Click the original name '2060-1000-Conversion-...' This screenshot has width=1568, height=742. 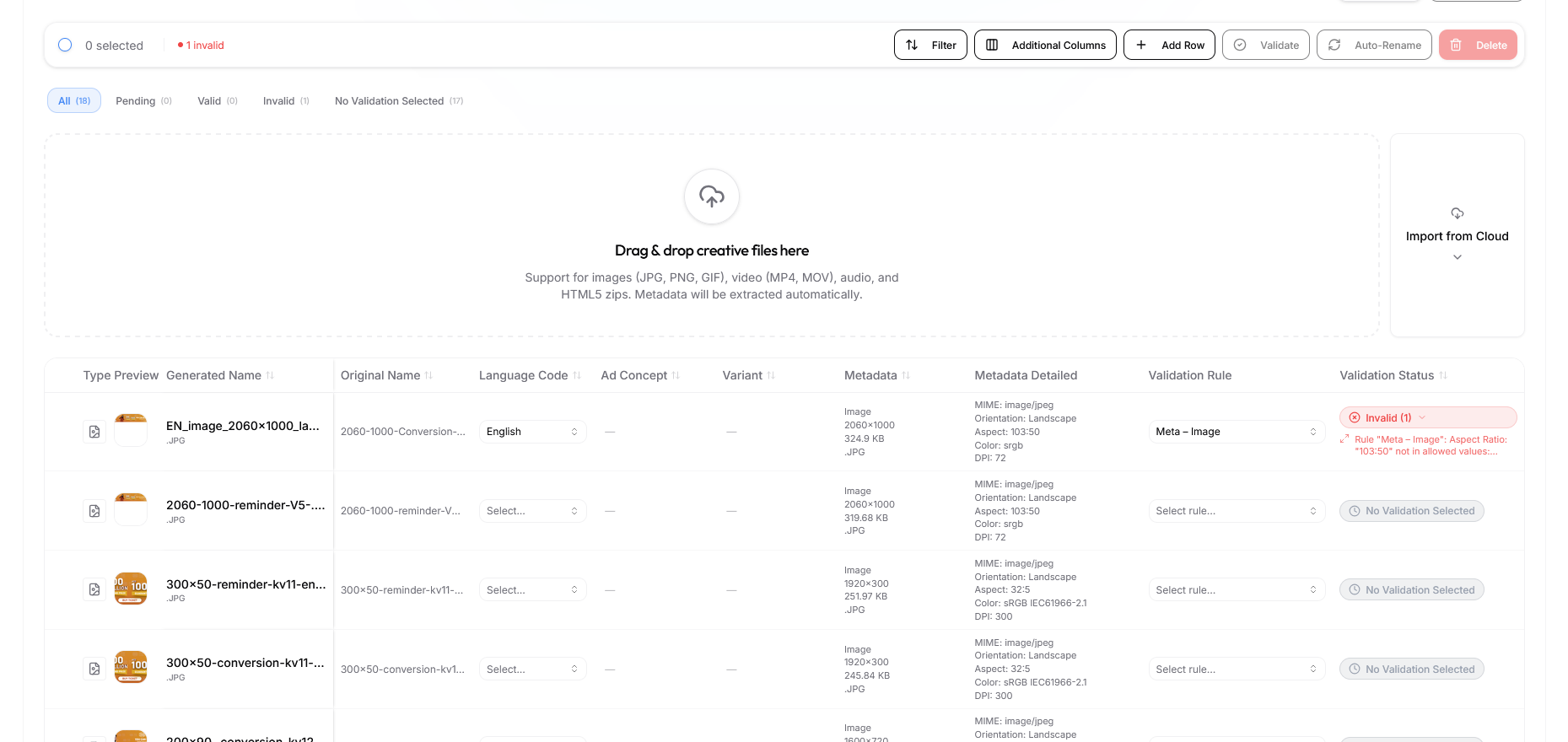403,432
